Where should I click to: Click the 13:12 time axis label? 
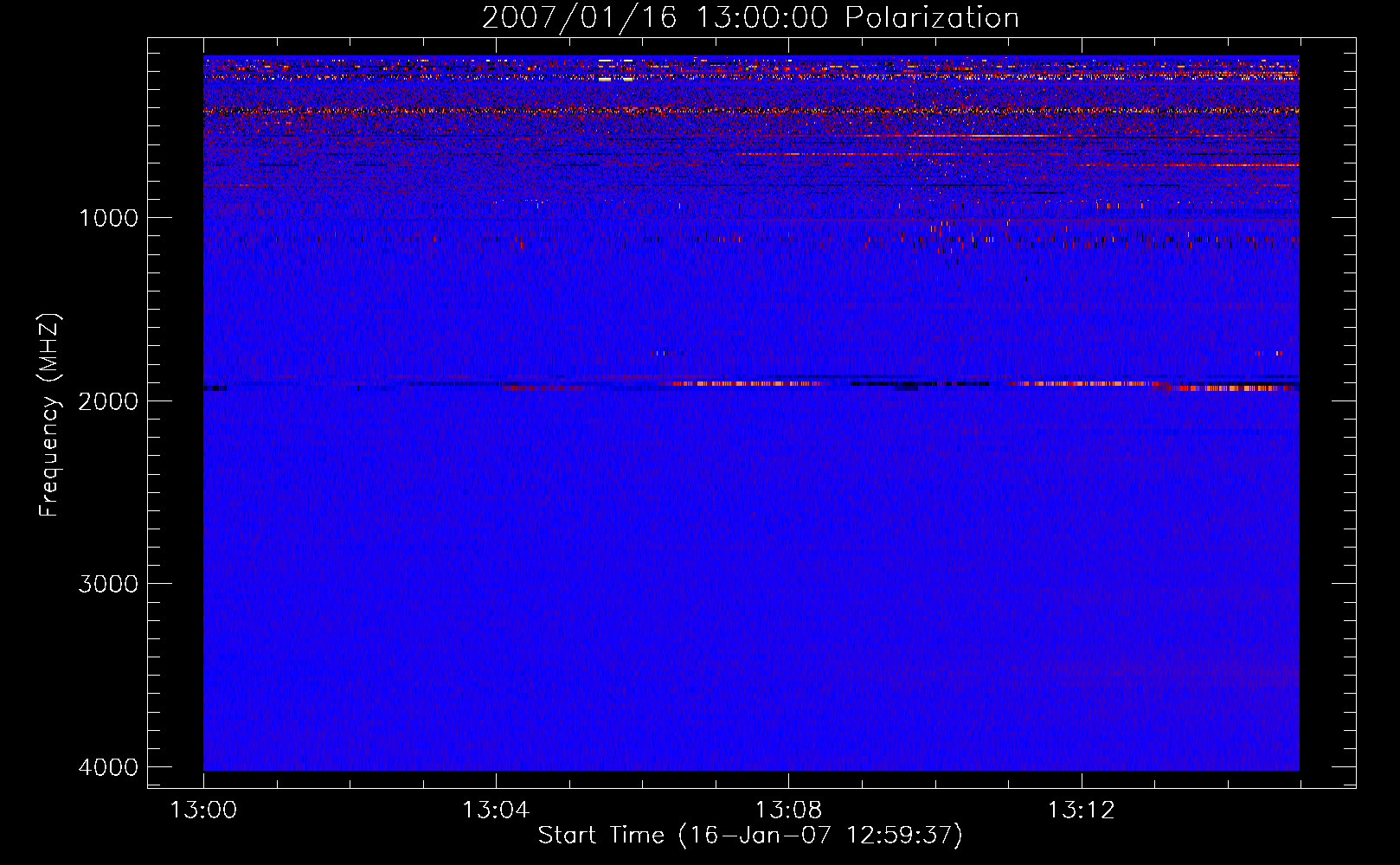1081,811
